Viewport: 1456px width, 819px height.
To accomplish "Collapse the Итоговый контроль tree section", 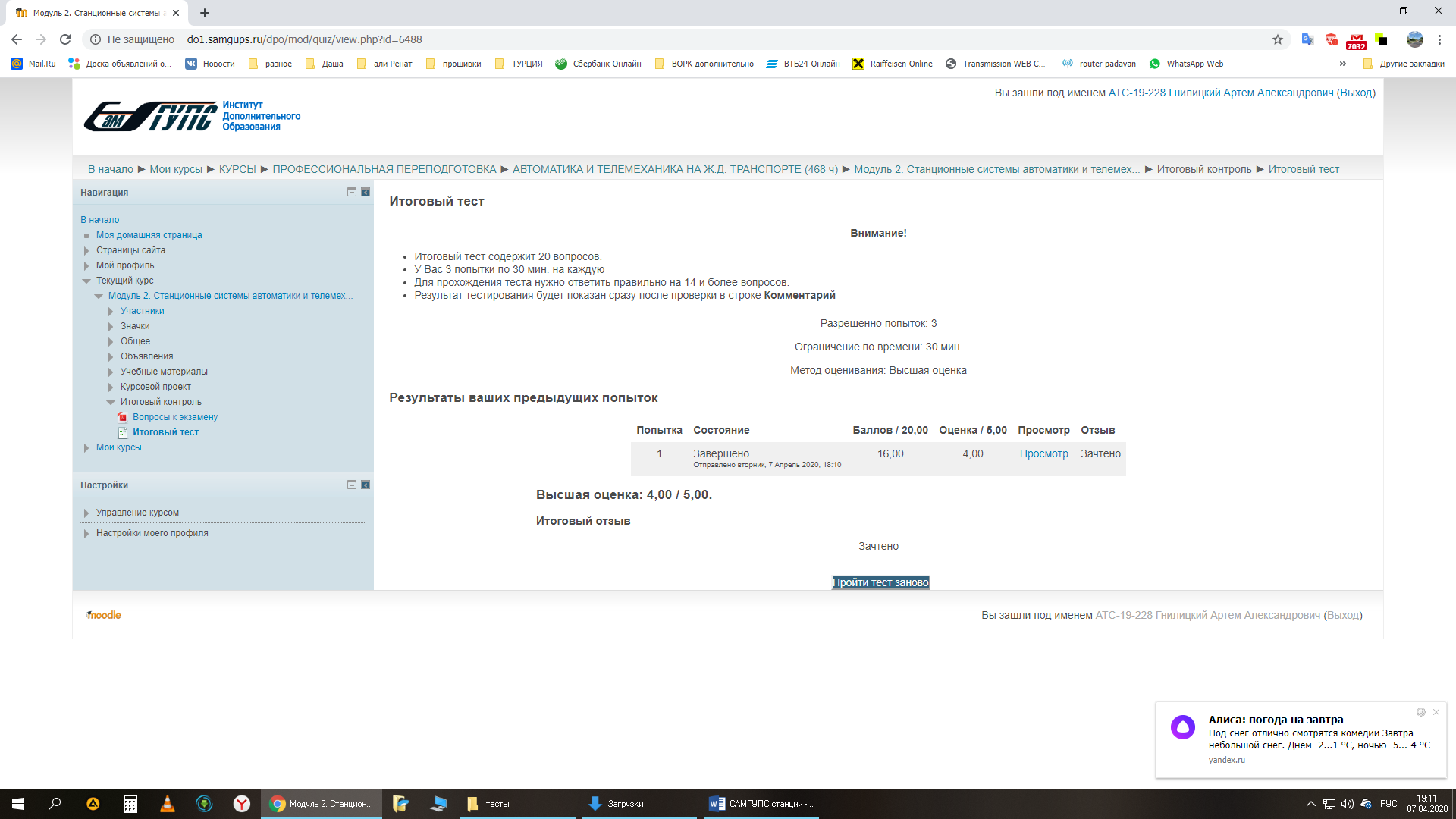I will [111, 403].
